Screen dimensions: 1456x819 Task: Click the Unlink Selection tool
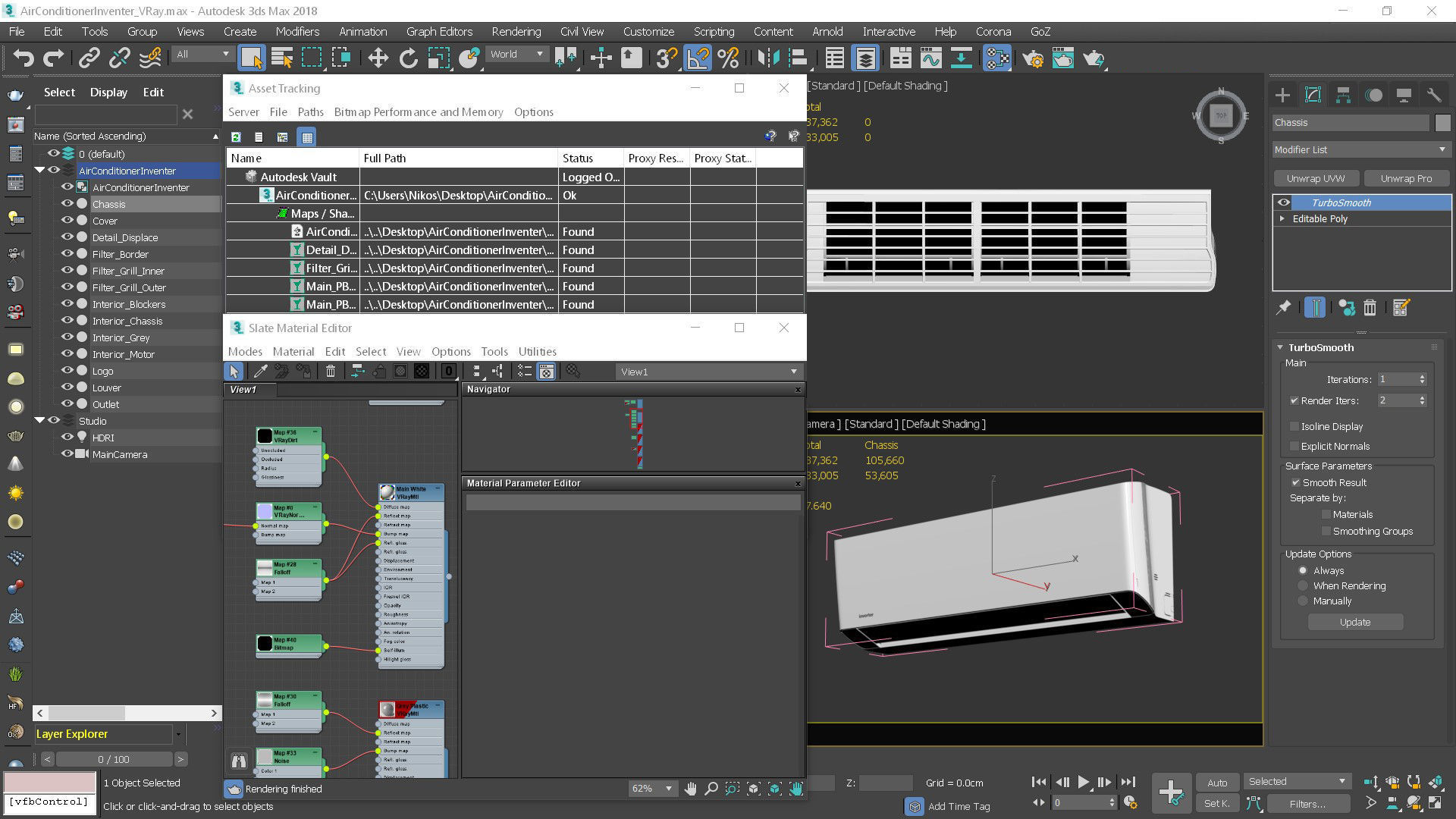click(120, 58)
